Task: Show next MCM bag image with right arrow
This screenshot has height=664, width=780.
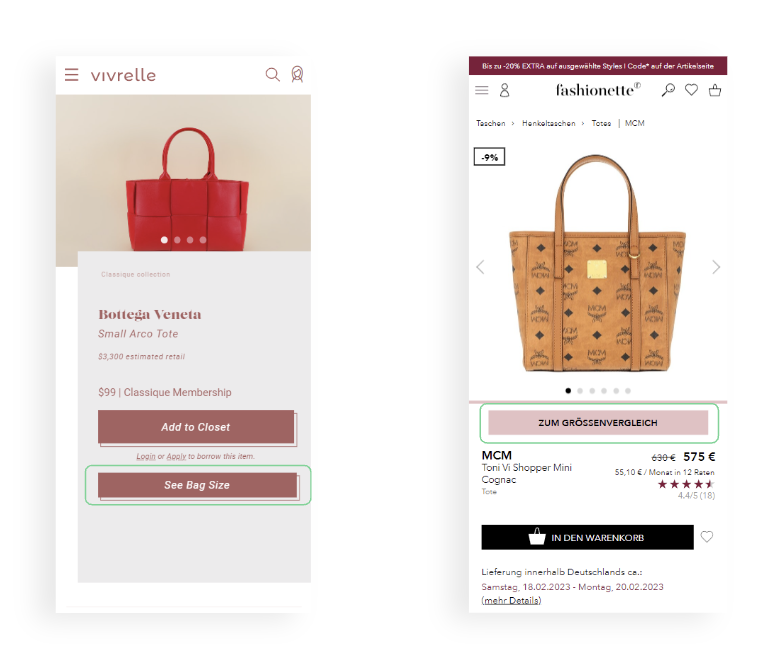Action: (716, 267)
